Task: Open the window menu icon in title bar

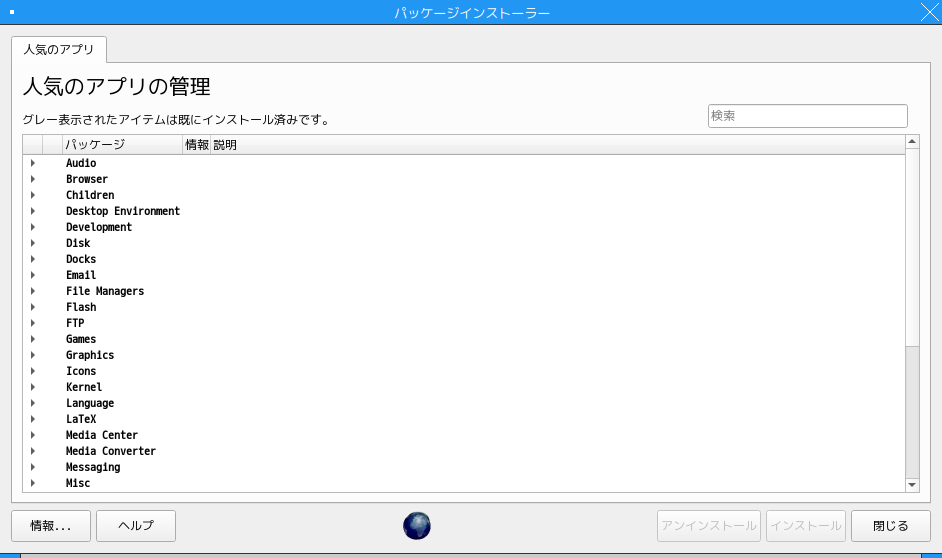Action: click(11, 12)
